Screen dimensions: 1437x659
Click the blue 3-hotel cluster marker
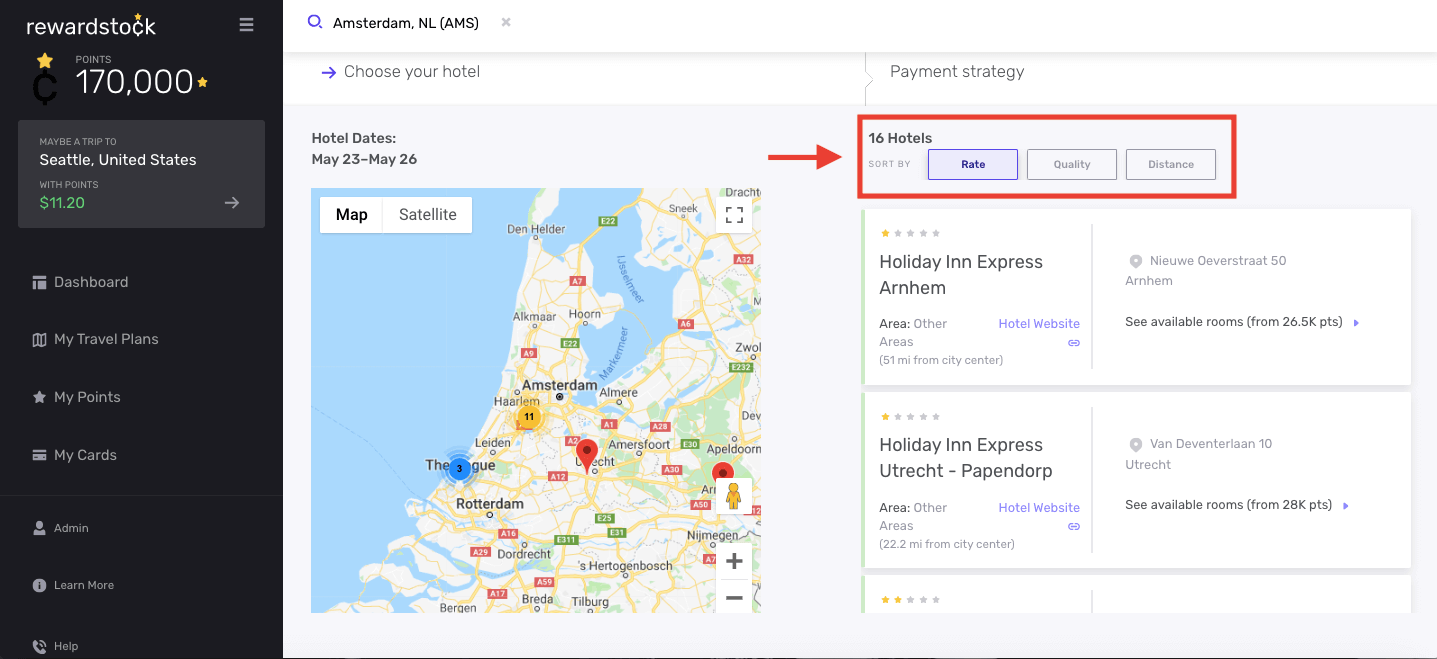459,467
